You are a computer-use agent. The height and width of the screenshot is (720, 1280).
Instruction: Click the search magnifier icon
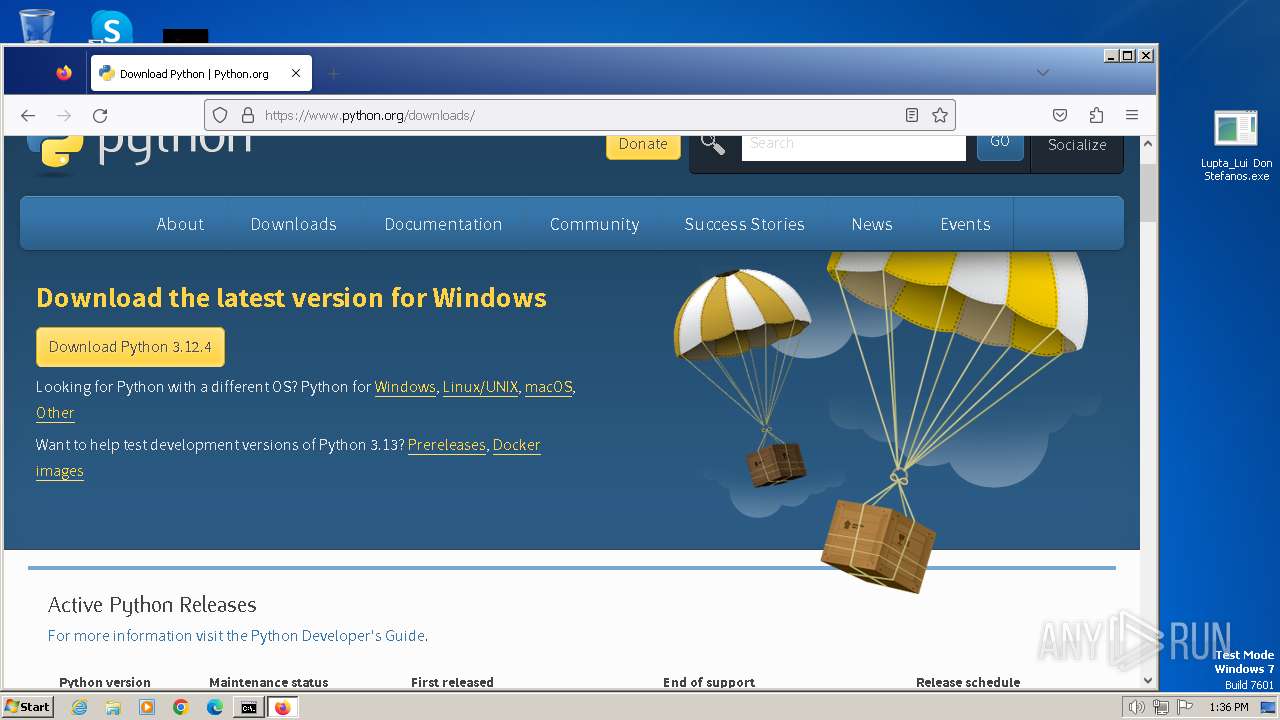pyautogui.click(x=713, y=144)
